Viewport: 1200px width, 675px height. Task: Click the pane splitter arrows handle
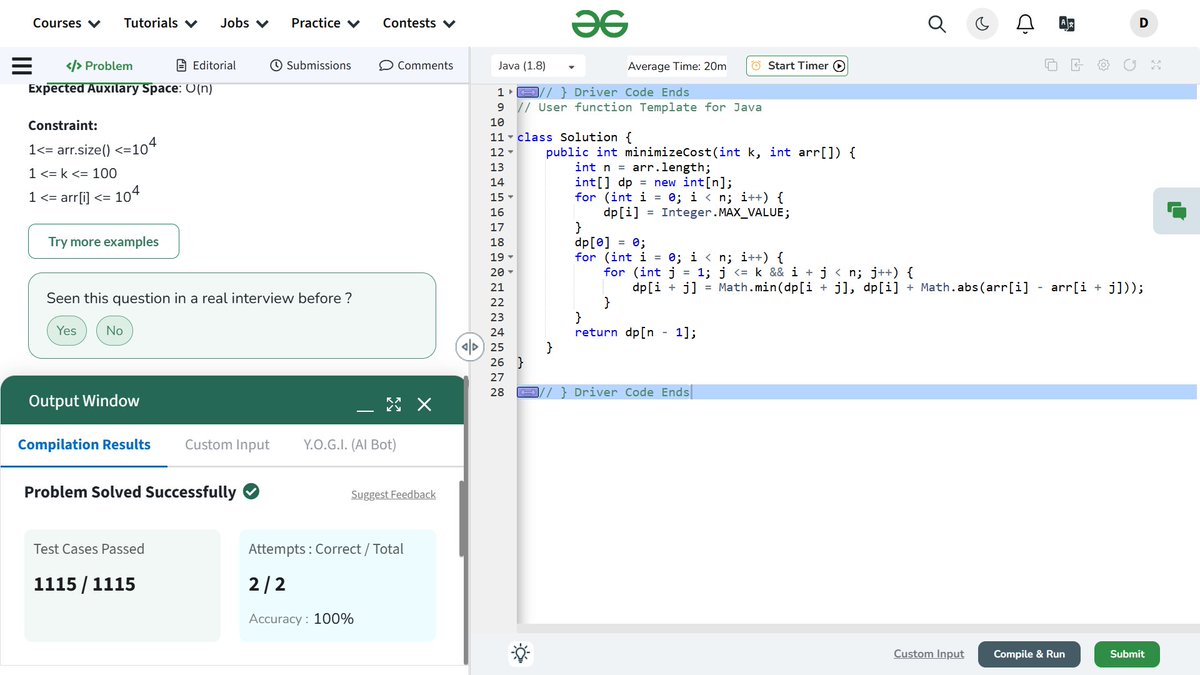point(470,347)
